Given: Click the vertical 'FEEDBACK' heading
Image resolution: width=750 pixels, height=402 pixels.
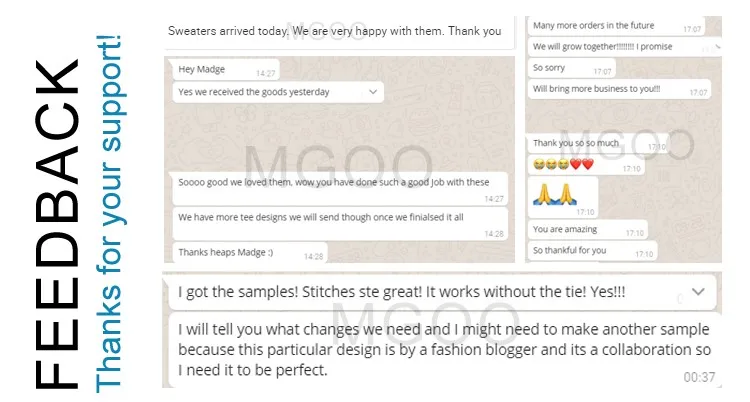Looking at the screenshot, I should (x=57, y=224).
